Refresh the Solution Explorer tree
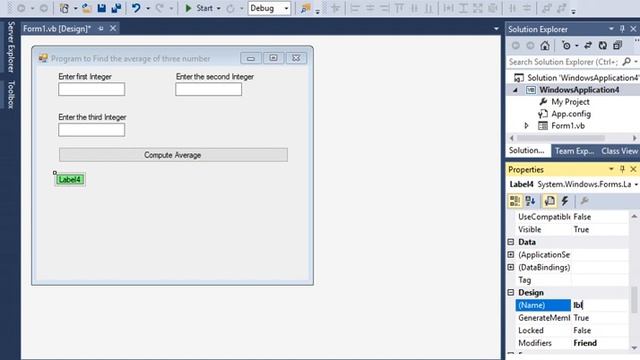The width and height of the screenshot is (640, 360). pyautogui.click(x=602, y=45)
